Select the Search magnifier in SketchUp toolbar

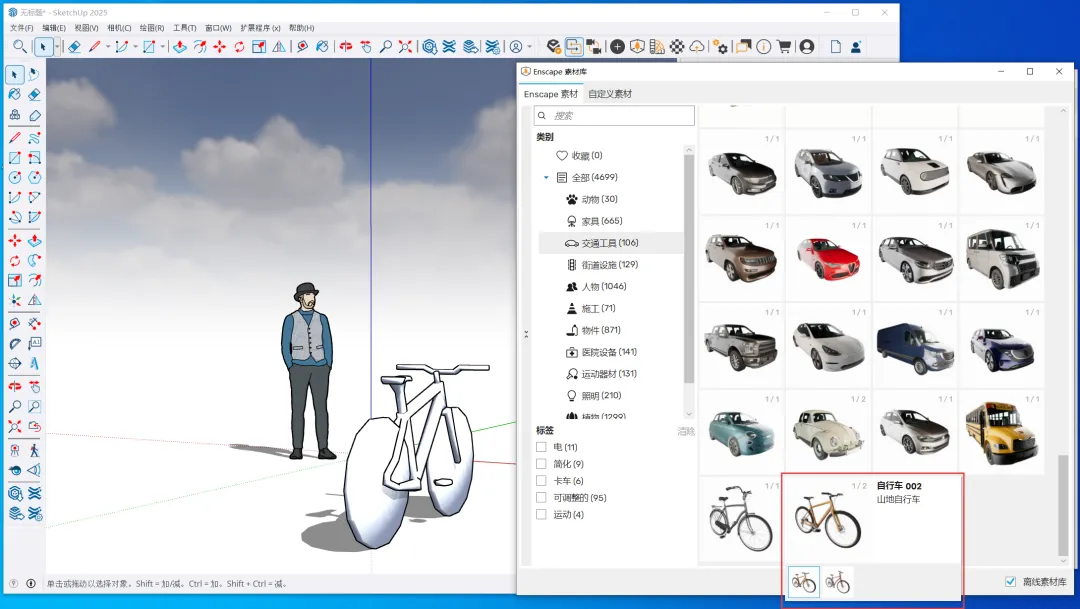click(19, 46)
